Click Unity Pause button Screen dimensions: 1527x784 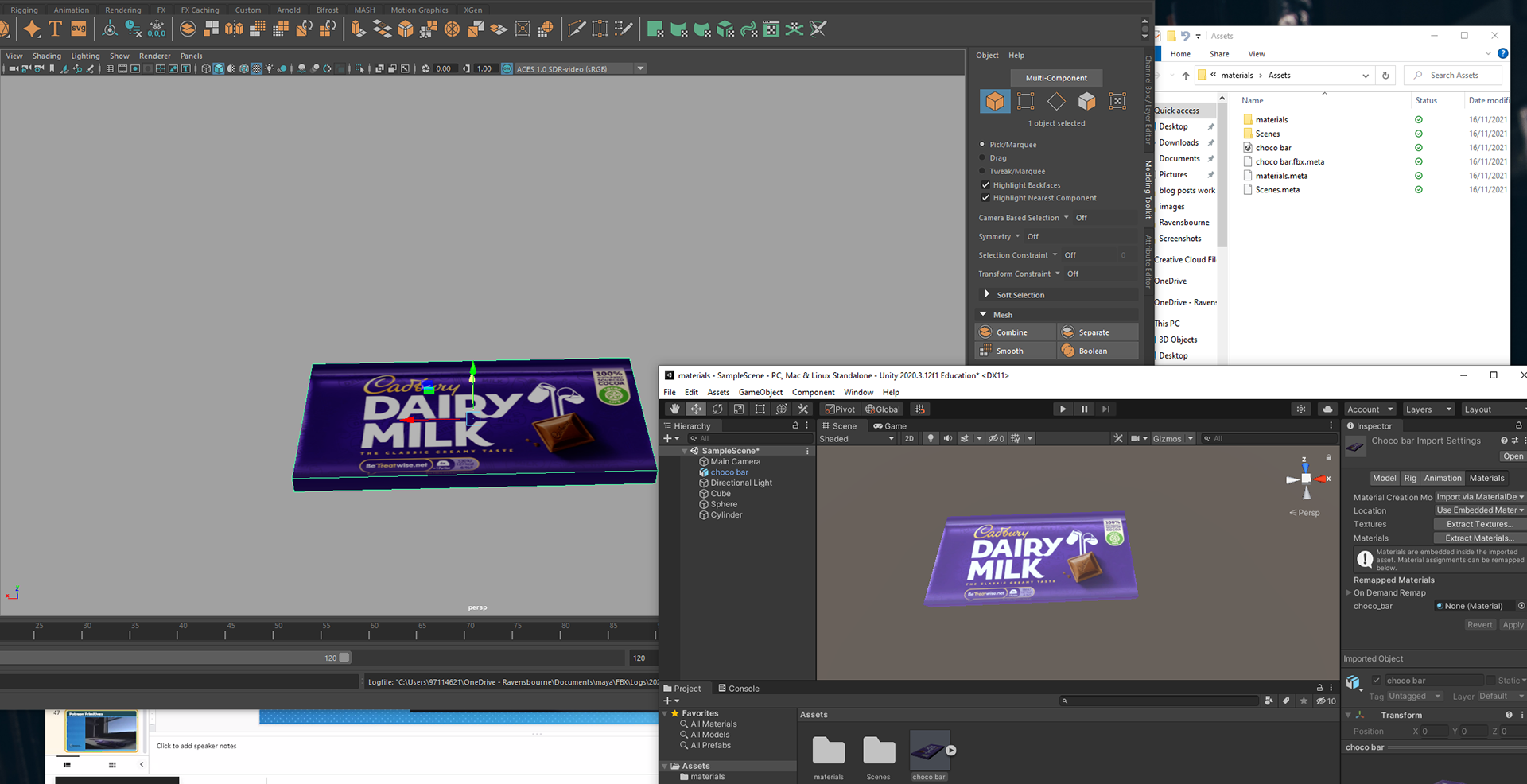(1084, 409)
